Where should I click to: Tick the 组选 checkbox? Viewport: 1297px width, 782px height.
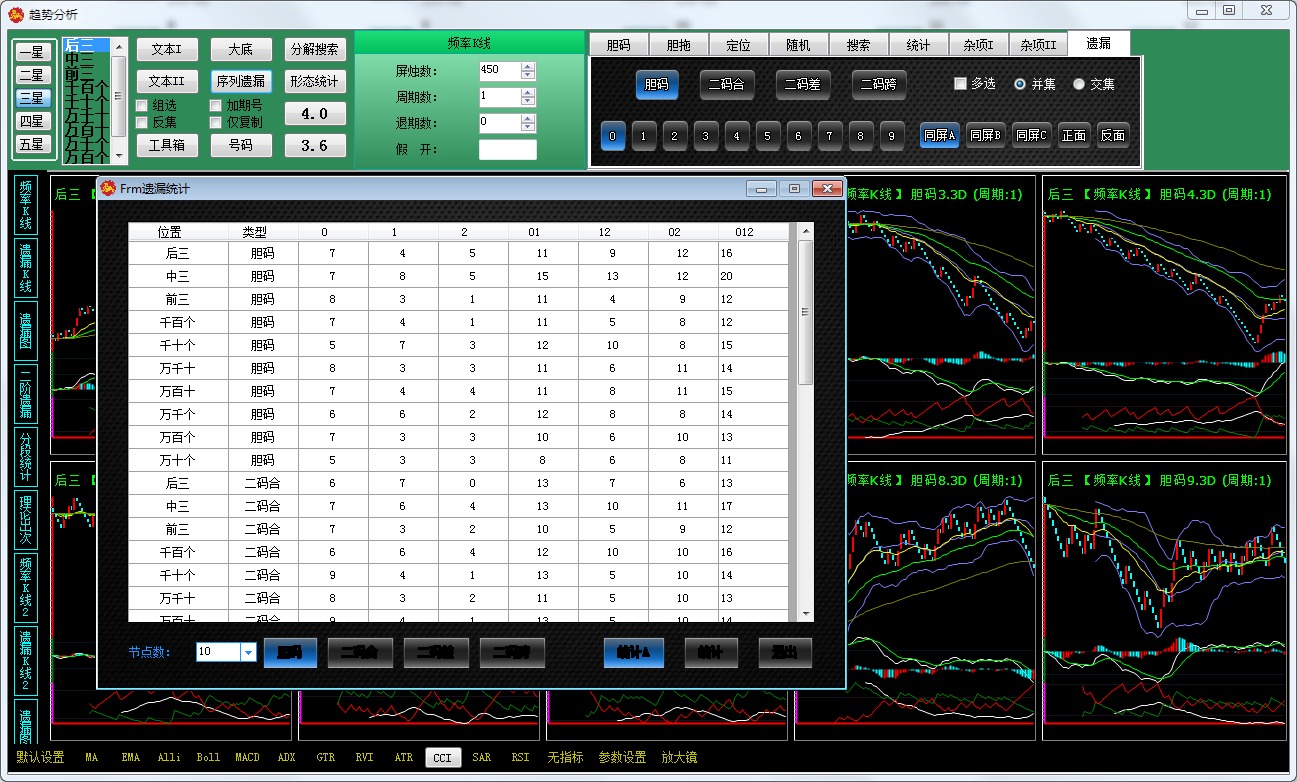[x=142, y=105]
